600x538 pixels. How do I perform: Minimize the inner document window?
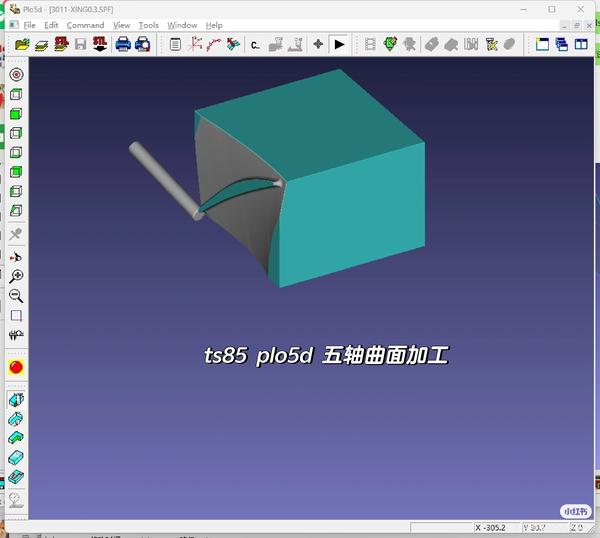564,26
